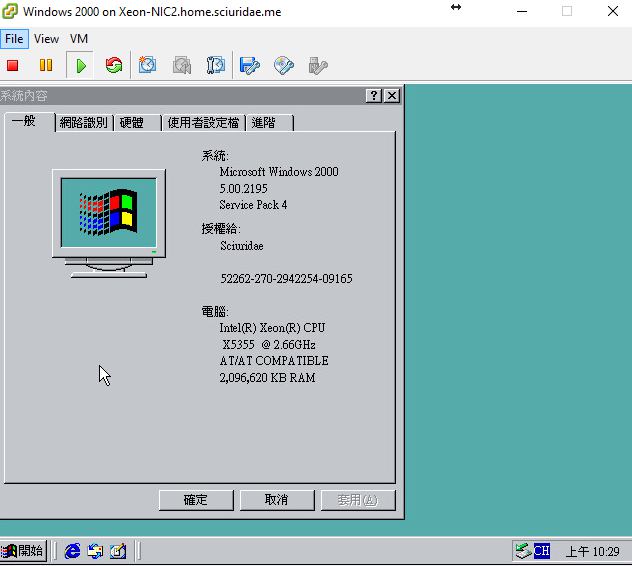Viewport: 632px width, 566px height.
Task: Click the version number 5.00.2195
Action: pos(243,189)
